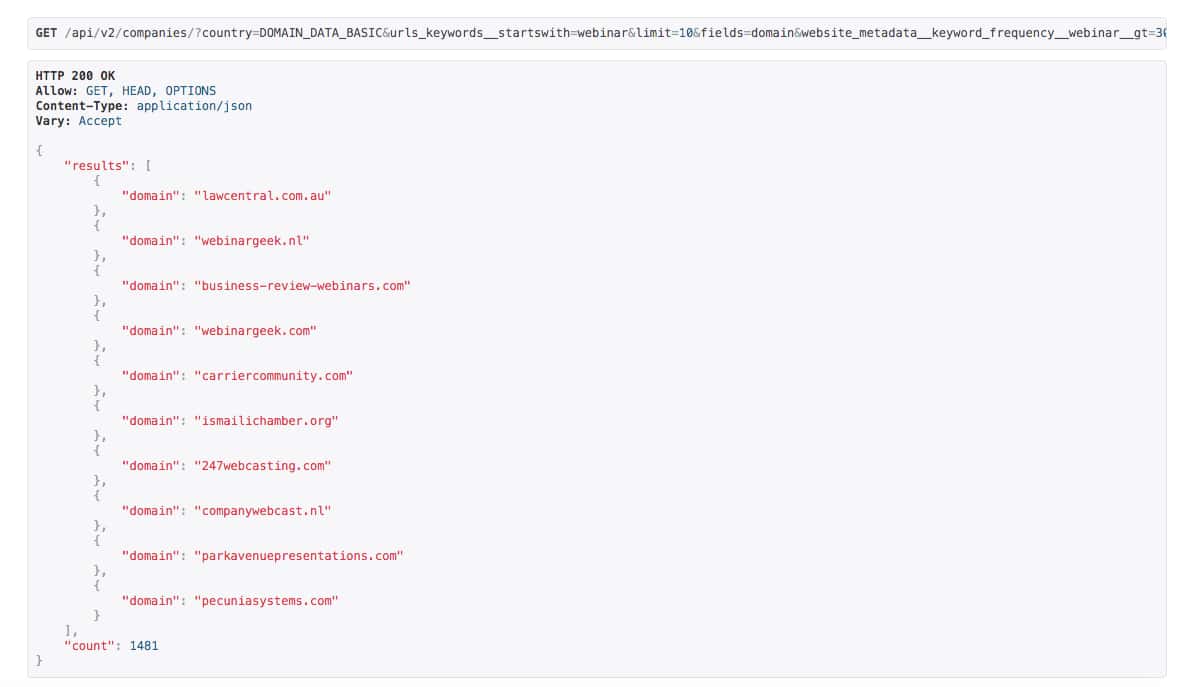Click the Allow header line
The height and width of the screenshot is (687, 1178).
click(125, 91)
